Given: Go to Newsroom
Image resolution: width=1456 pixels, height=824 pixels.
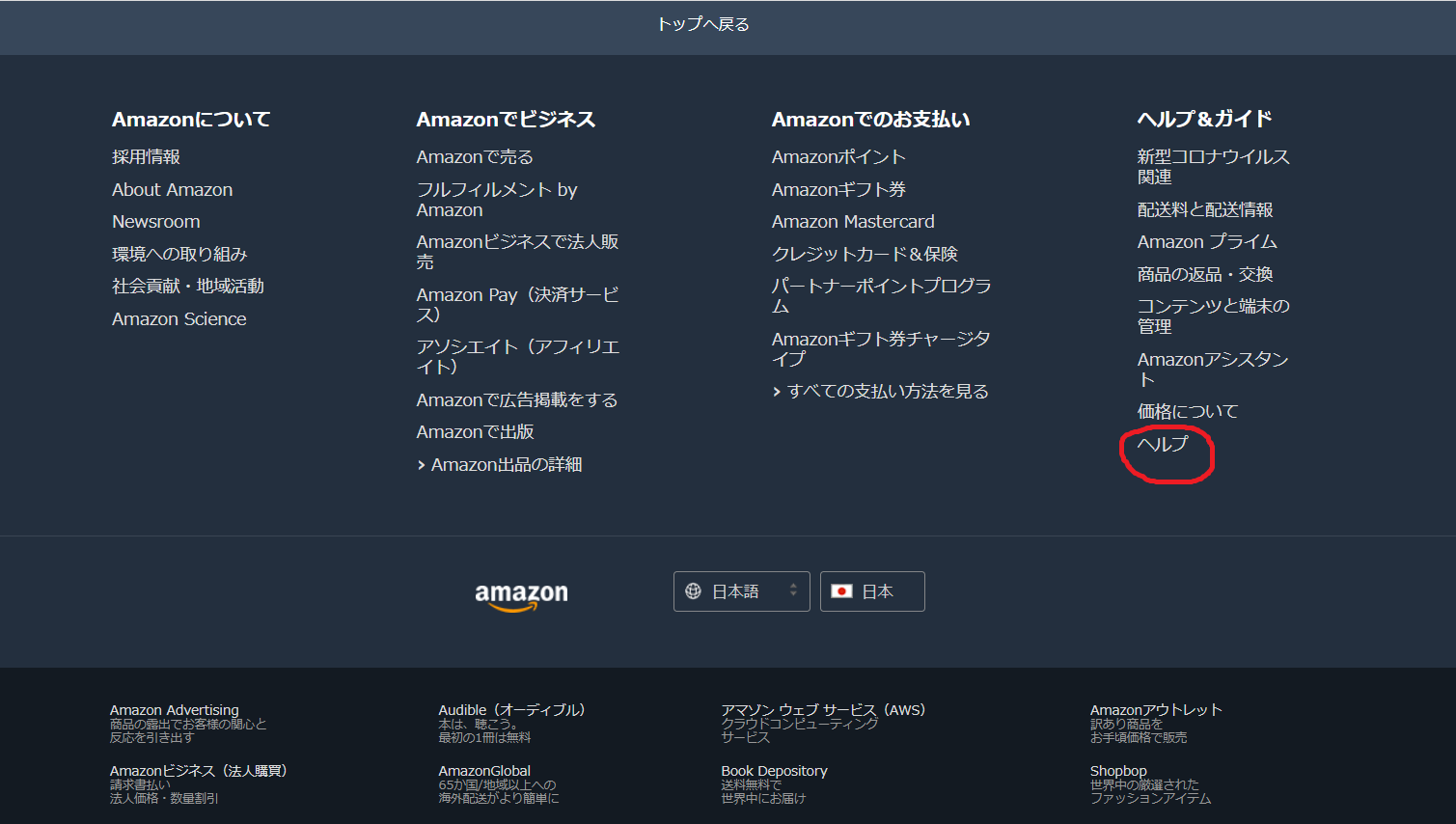Looking at the screenshot, I should 156,222.
